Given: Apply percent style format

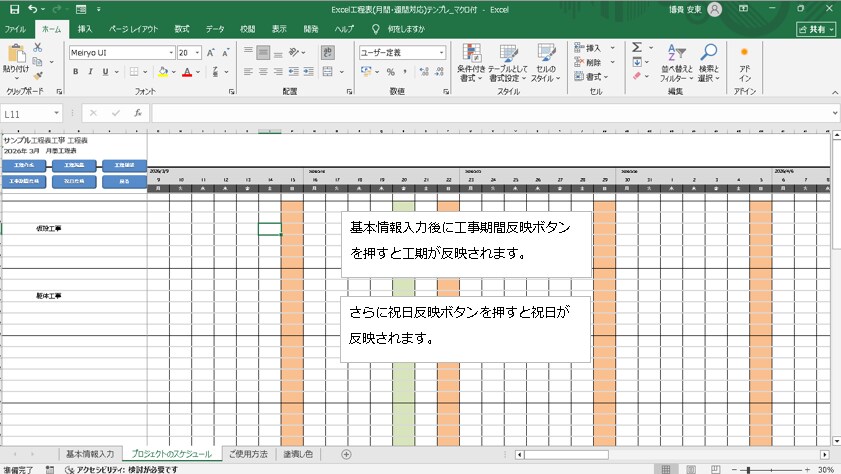Looking at the screenshot, I should [390, 71].
